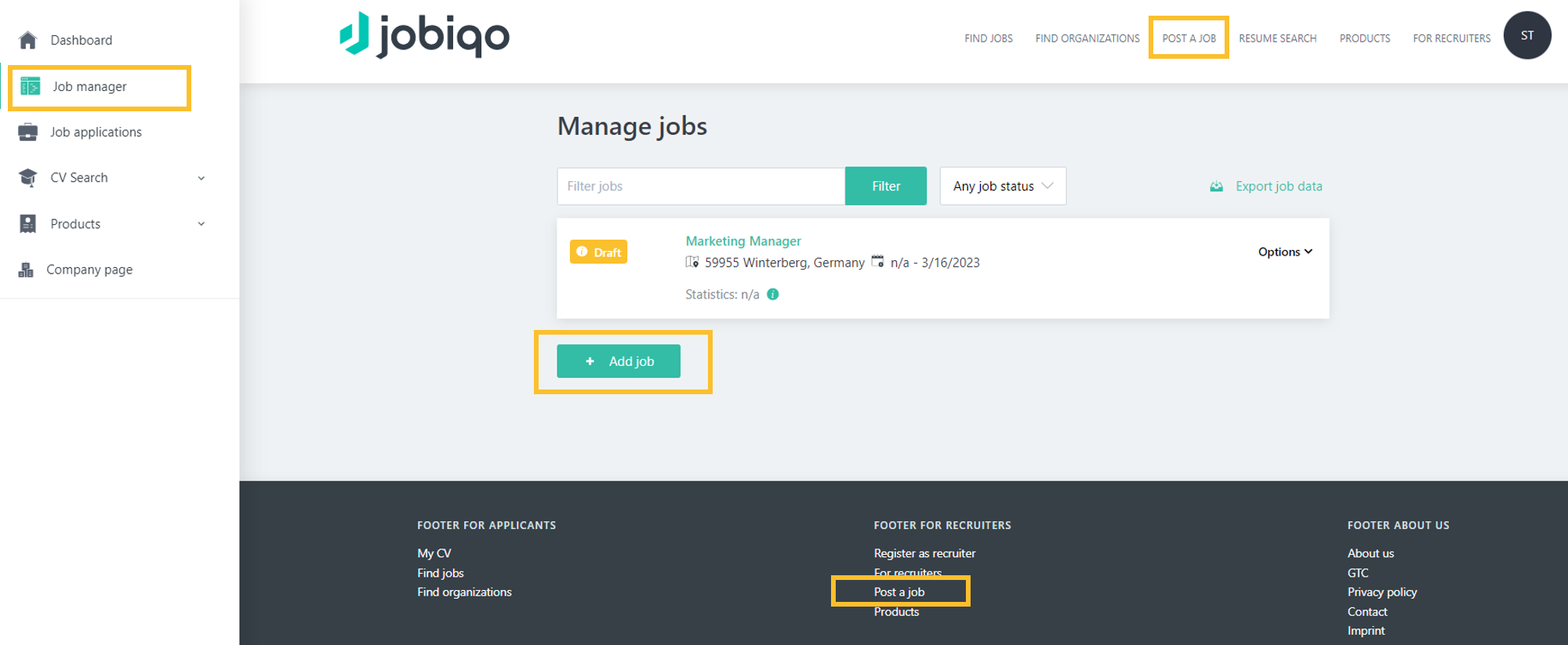The height and width of the screenshot is (645, 1568).
Task: Click the Dashboard home icon
Action: point(28,40)
